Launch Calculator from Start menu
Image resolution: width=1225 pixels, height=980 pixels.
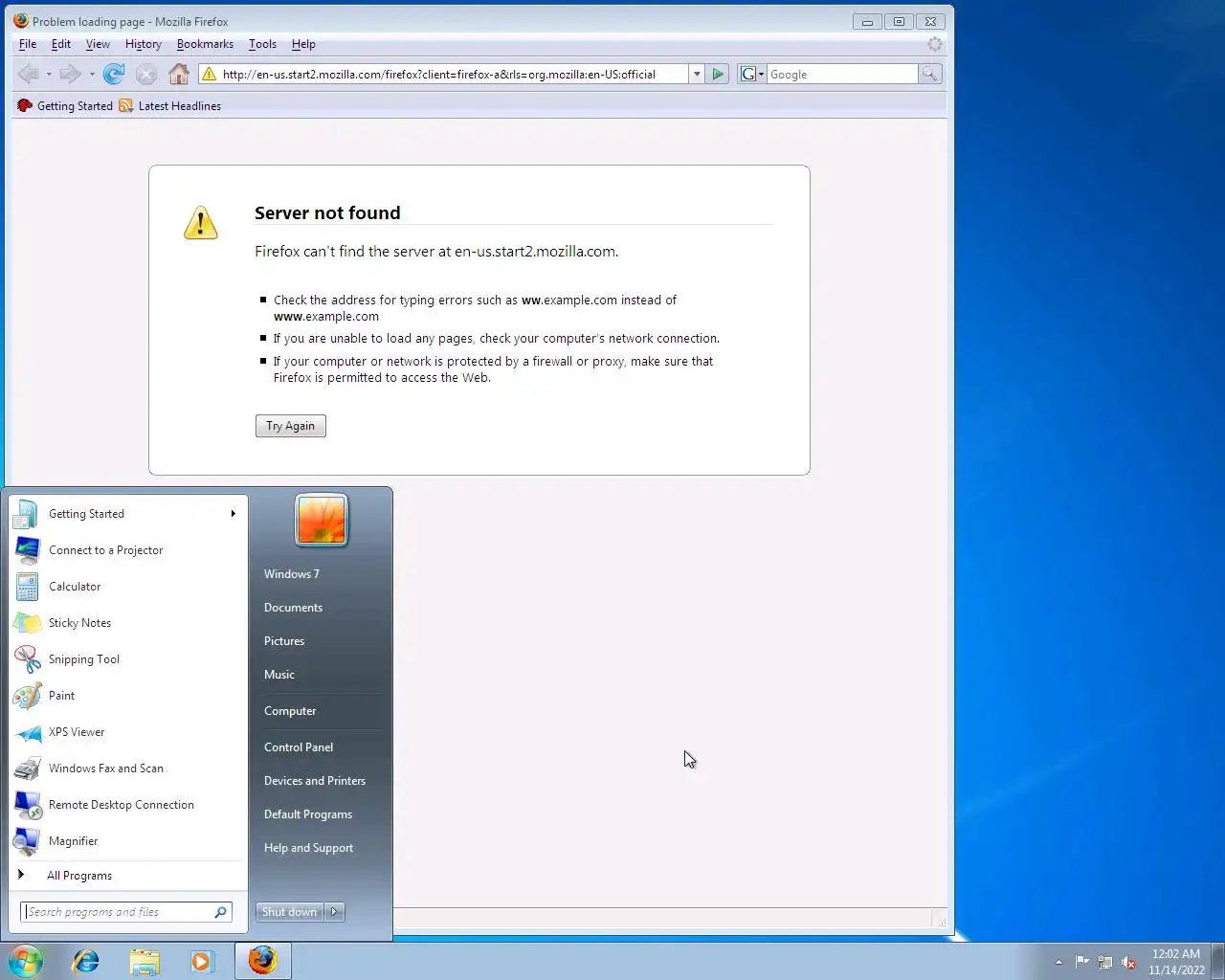click(128, 587)
